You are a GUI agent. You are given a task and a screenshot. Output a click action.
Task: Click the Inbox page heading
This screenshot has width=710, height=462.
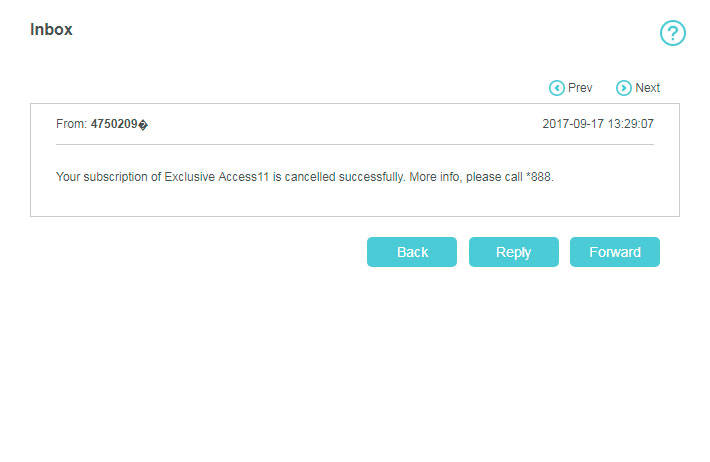coord(51,29)
